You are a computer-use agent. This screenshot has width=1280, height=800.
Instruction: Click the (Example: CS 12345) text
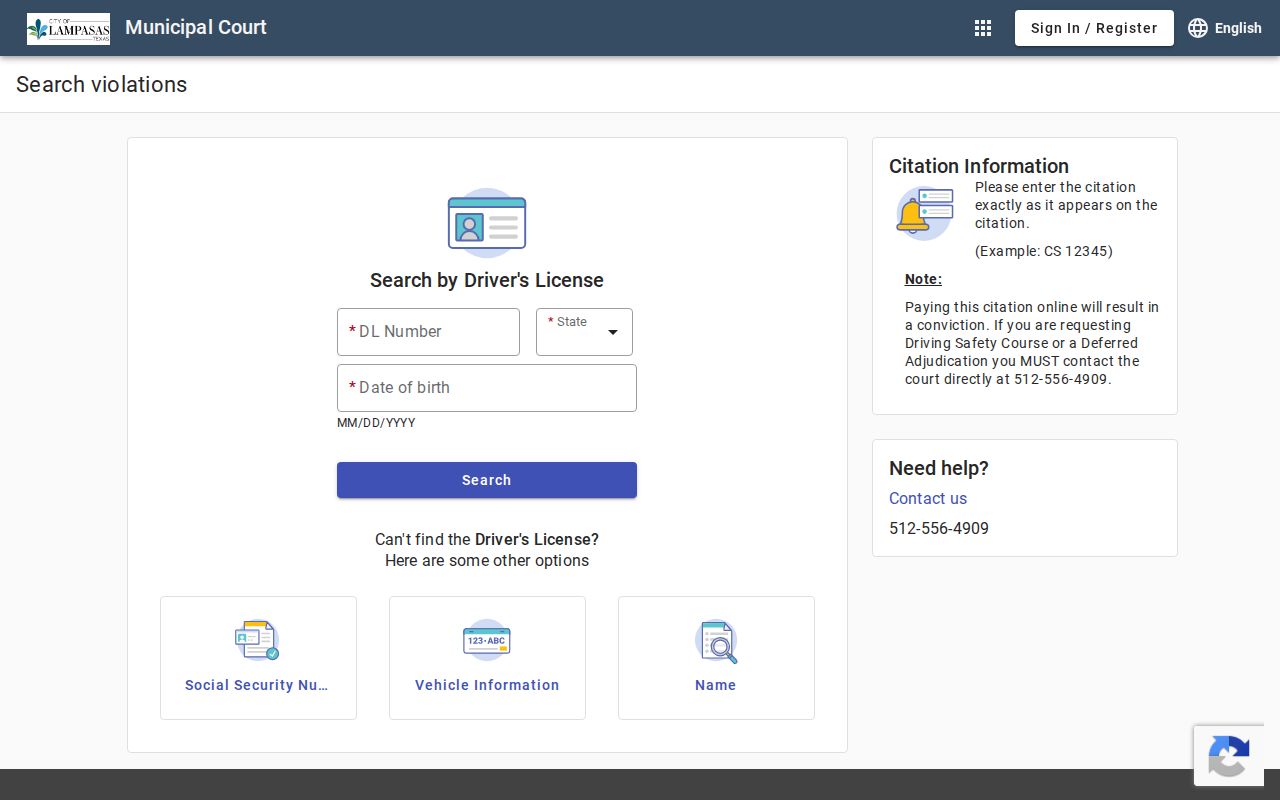[1044, 251]
